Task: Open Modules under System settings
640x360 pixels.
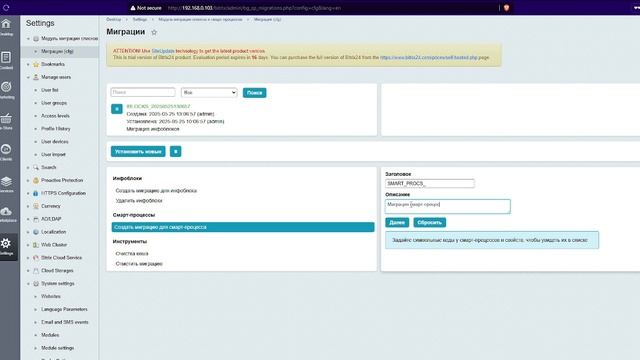Action: tap(50, 335)
